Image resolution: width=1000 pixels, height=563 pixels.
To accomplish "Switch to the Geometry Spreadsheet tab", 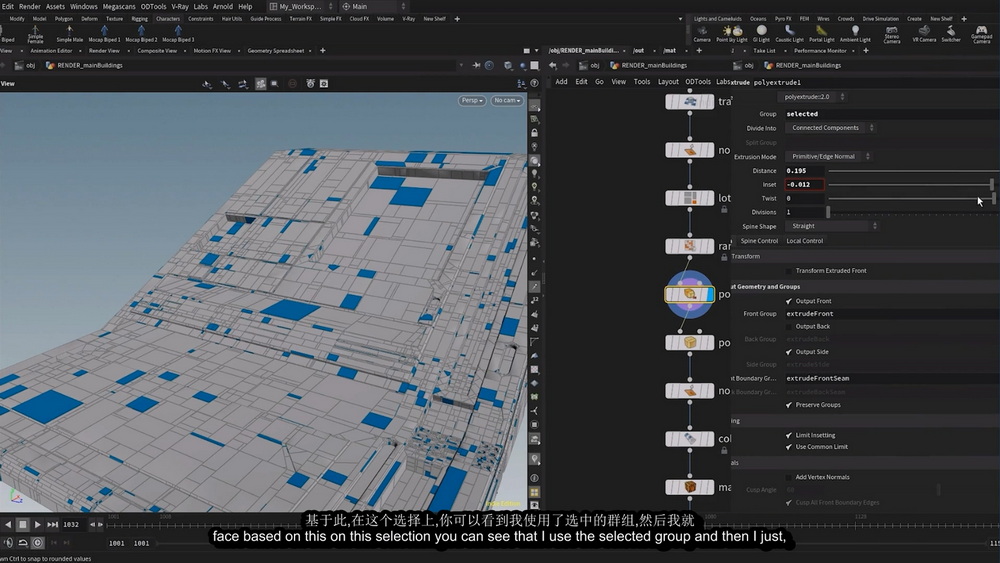I will [276, 50].
